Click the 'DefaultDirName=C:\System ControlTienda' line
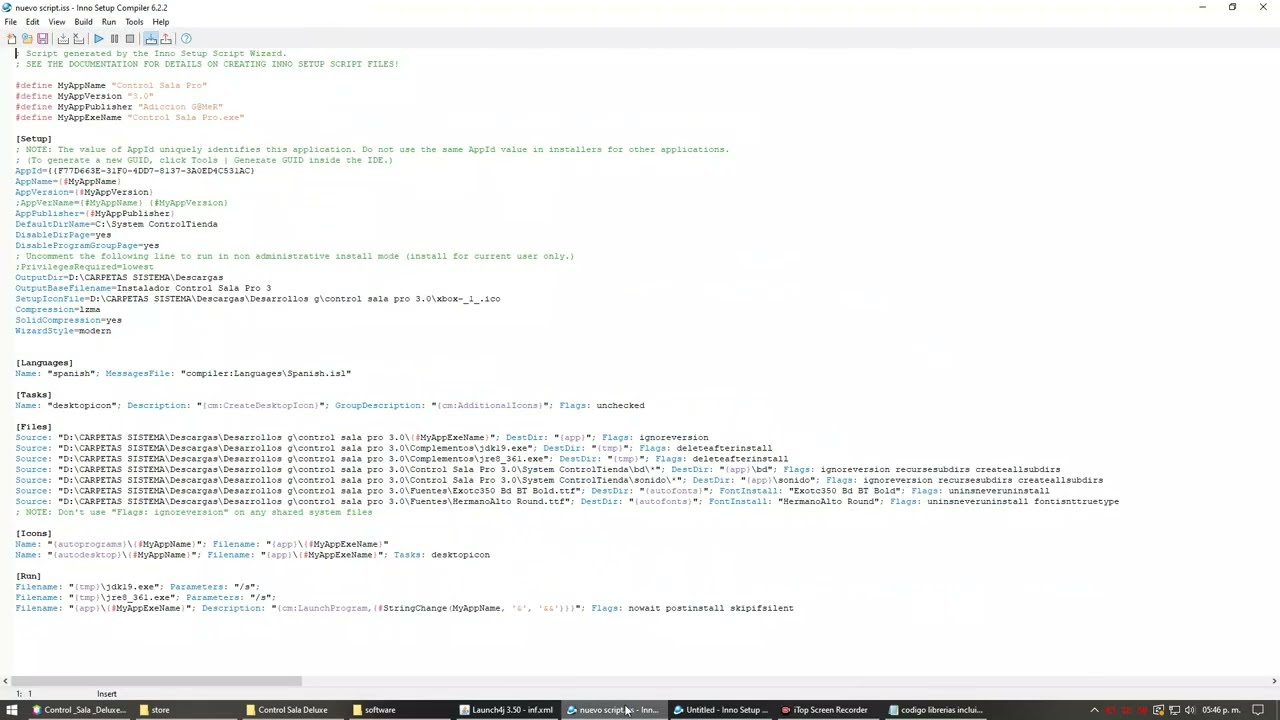This screenshot has width=1280, height=720. [116, 225]
